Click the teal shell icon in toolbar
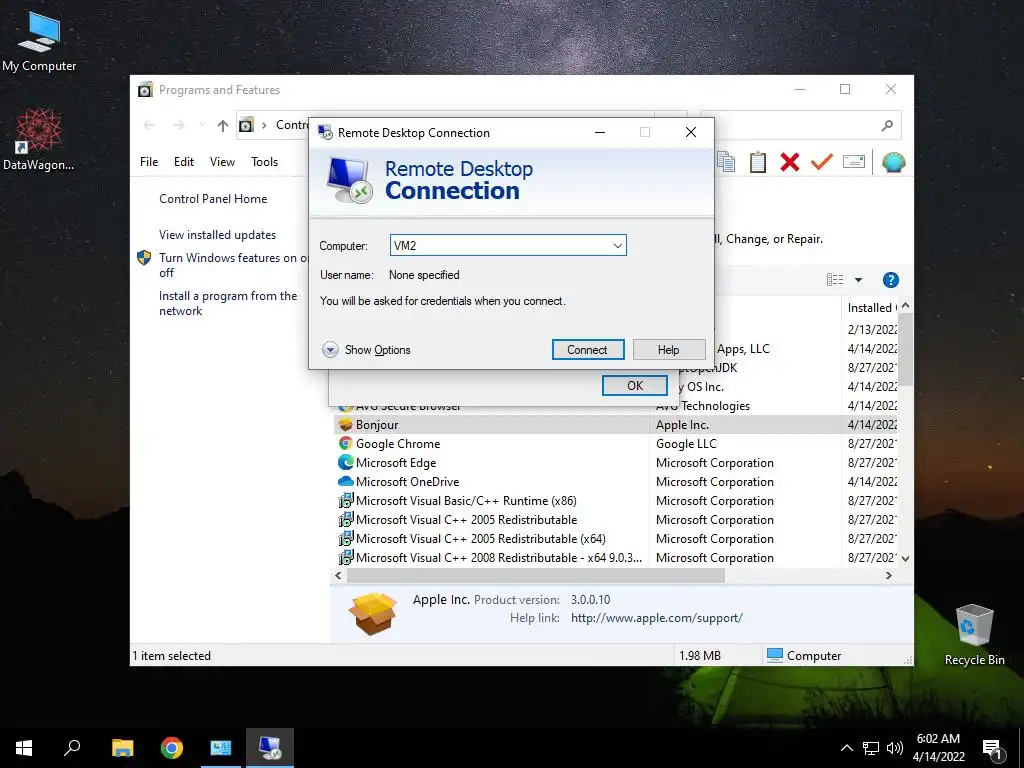The height and width of the screenshot is (768, 1024). coord(893,162)
